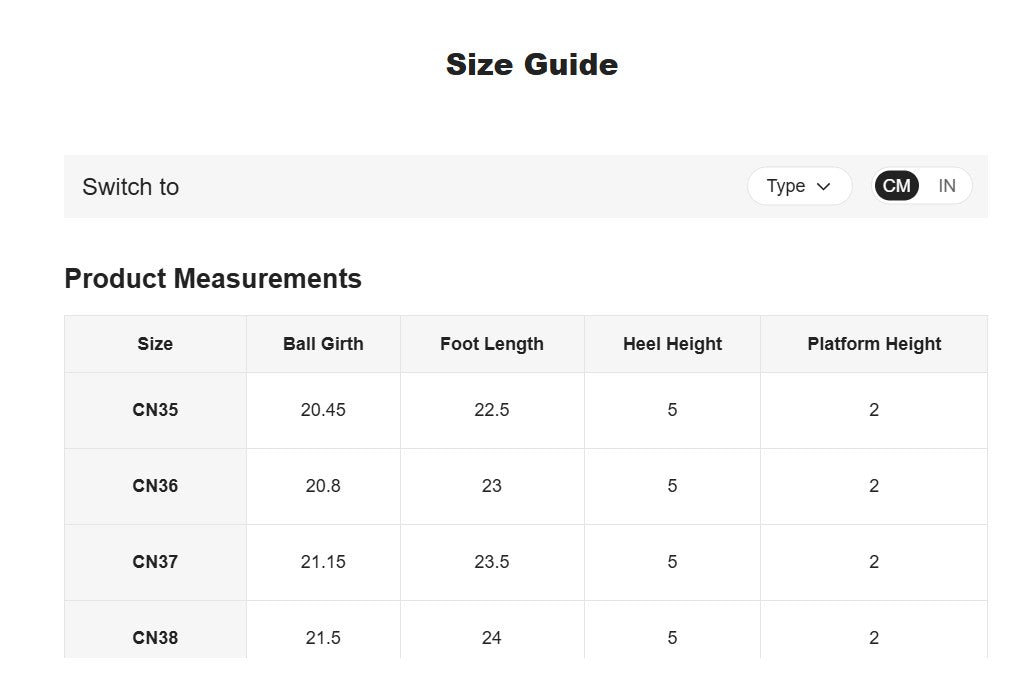
Task: Select the CN35 size row label
Action: click(155, 410)
